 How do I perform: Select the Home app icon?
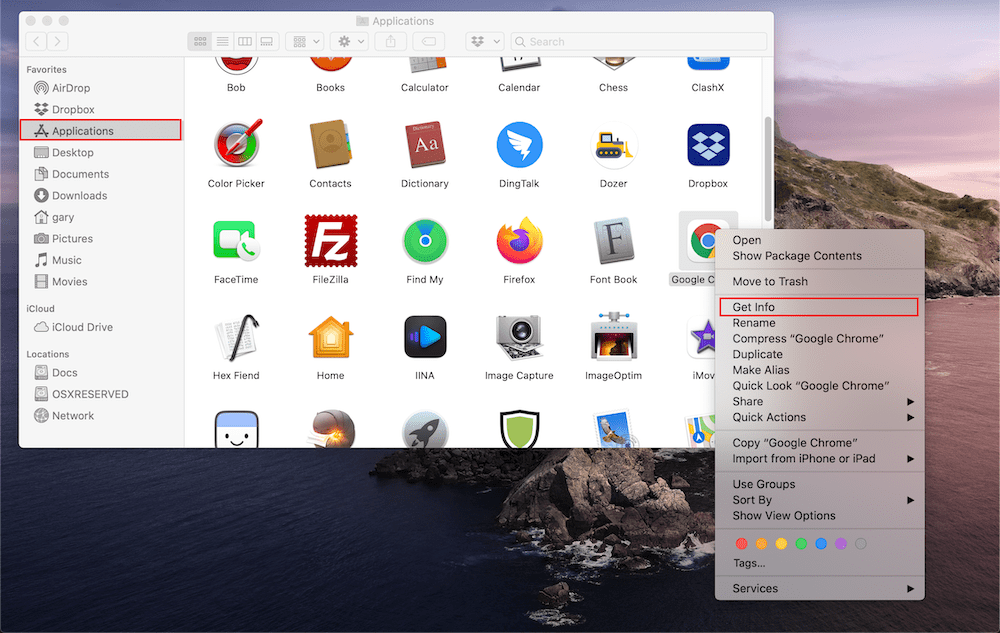[x=330, y=337]
